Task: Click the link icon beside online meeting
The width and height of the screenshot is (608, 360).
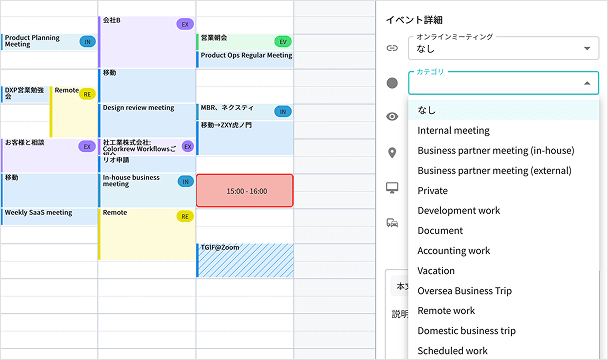Action: [392, 48]
